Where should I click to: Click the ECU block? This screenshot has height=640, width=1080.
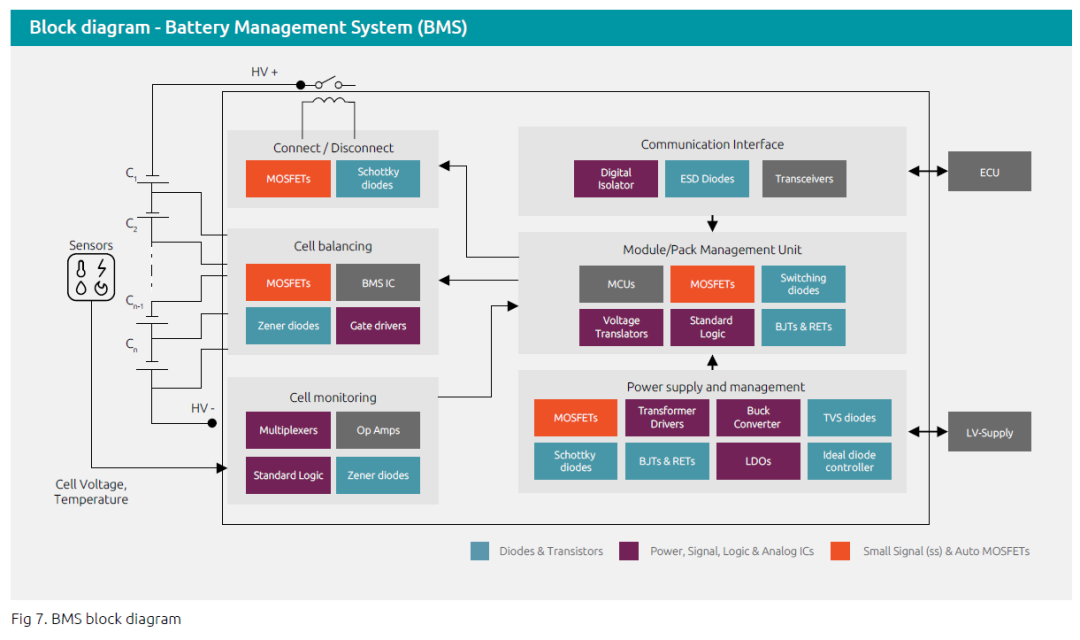(989, 172)
